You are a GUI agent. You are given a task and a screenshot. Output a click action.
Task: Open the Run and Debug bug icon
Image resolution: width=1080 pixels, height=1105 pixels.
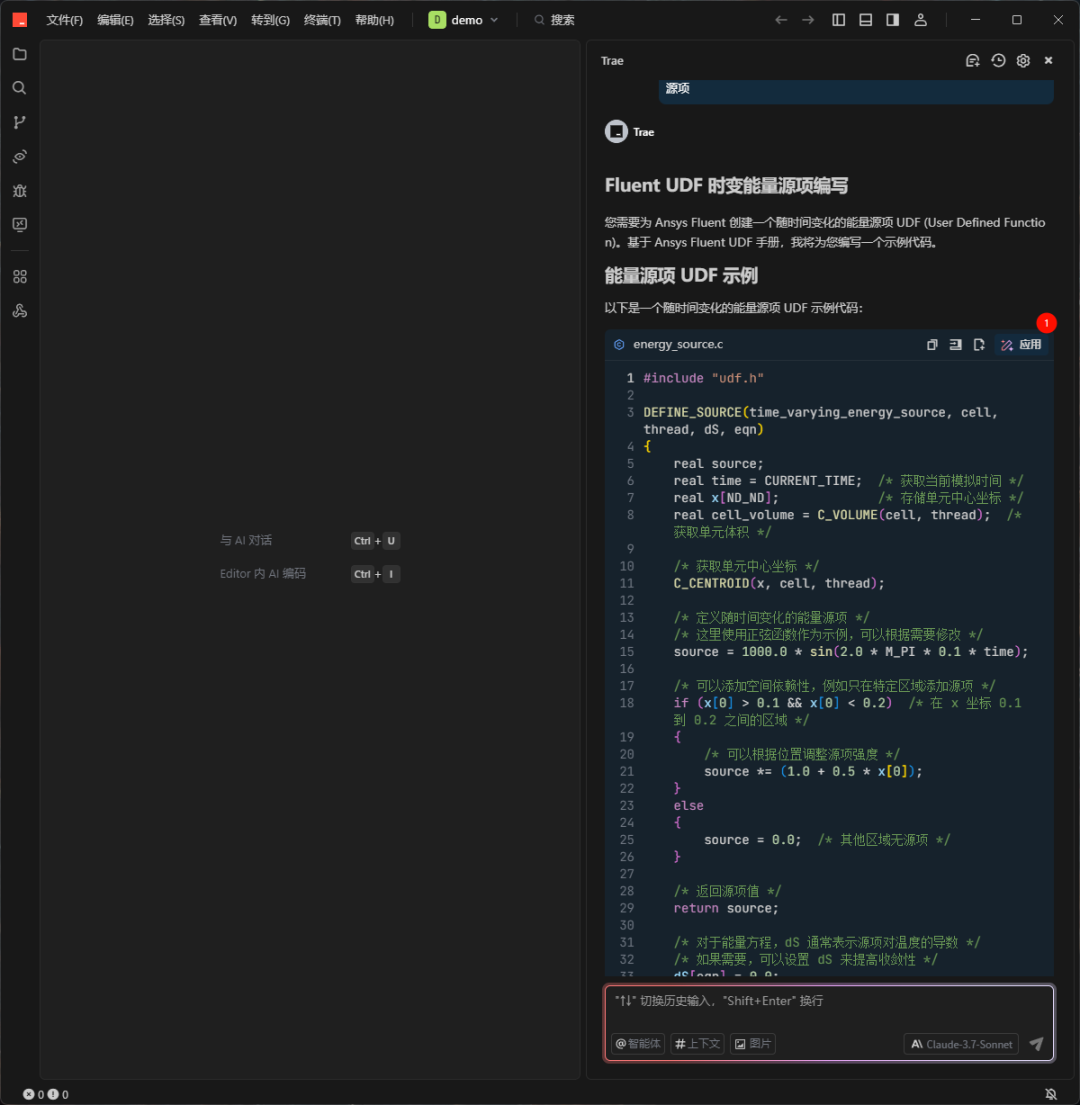point(19,190)
